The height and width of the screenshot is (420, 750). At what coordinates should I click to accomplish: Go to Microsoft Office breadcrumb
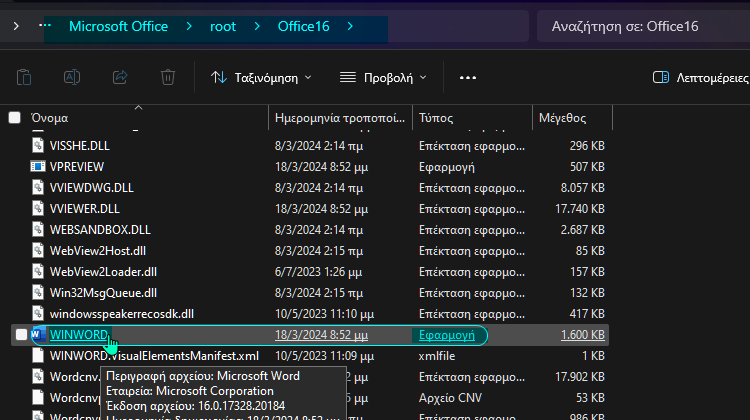(118, 26)
